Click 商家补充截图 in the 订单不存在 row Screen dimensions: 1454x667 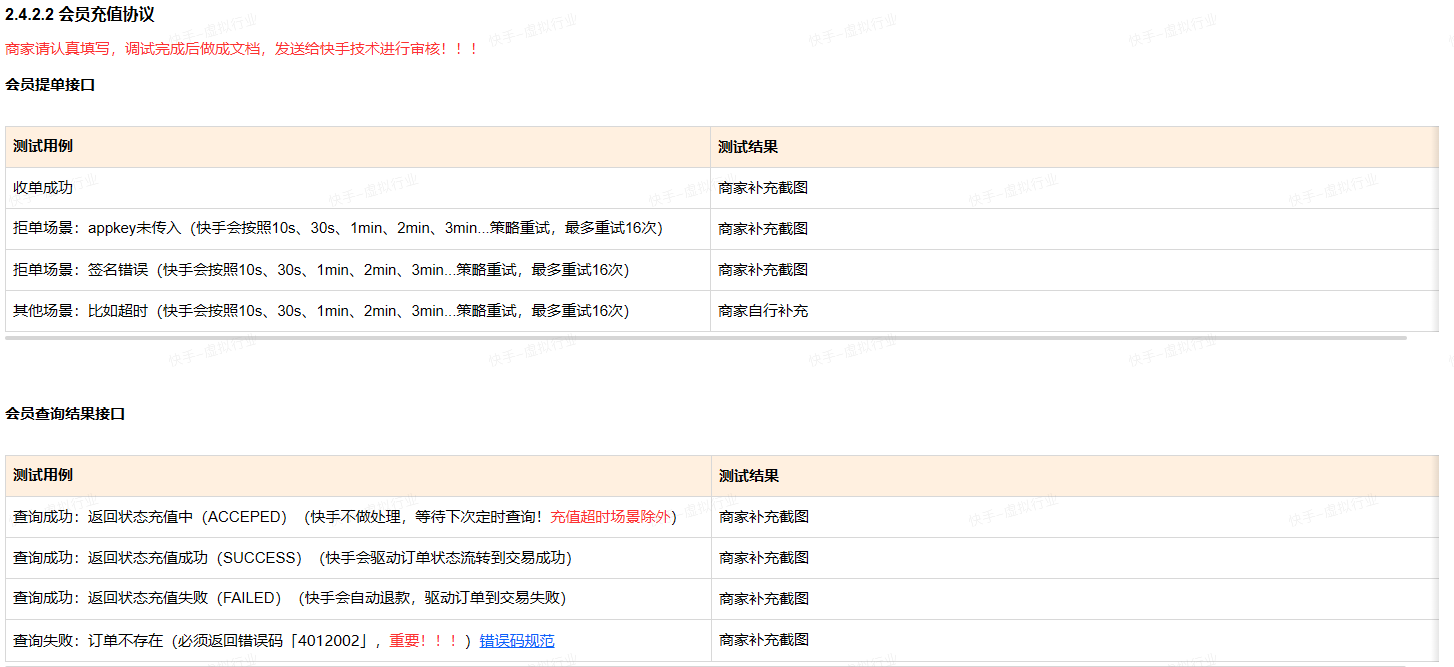pyautogui.click(x=764, y=640)
